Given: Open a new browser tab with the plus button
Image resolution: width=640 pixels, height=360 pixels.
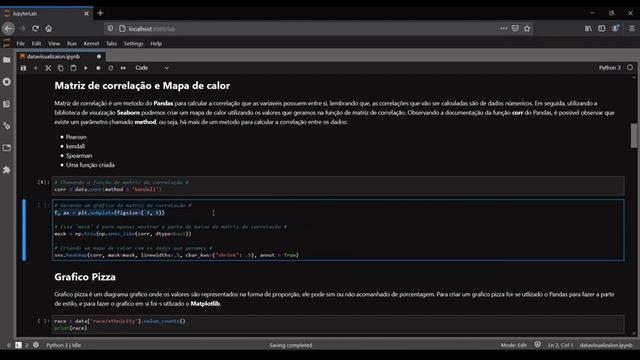Looking at the screenshot, I should 100,13.
